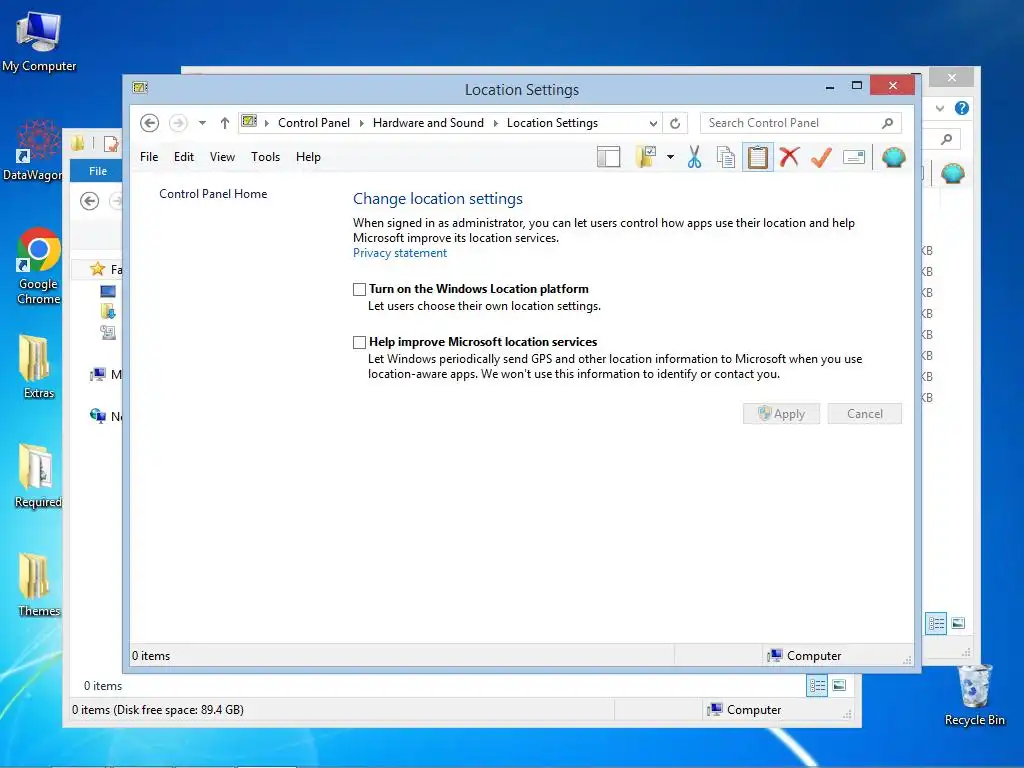Select the DataWagon desktop shortcut
This screenshot has height=768, width=1024.
33,150
